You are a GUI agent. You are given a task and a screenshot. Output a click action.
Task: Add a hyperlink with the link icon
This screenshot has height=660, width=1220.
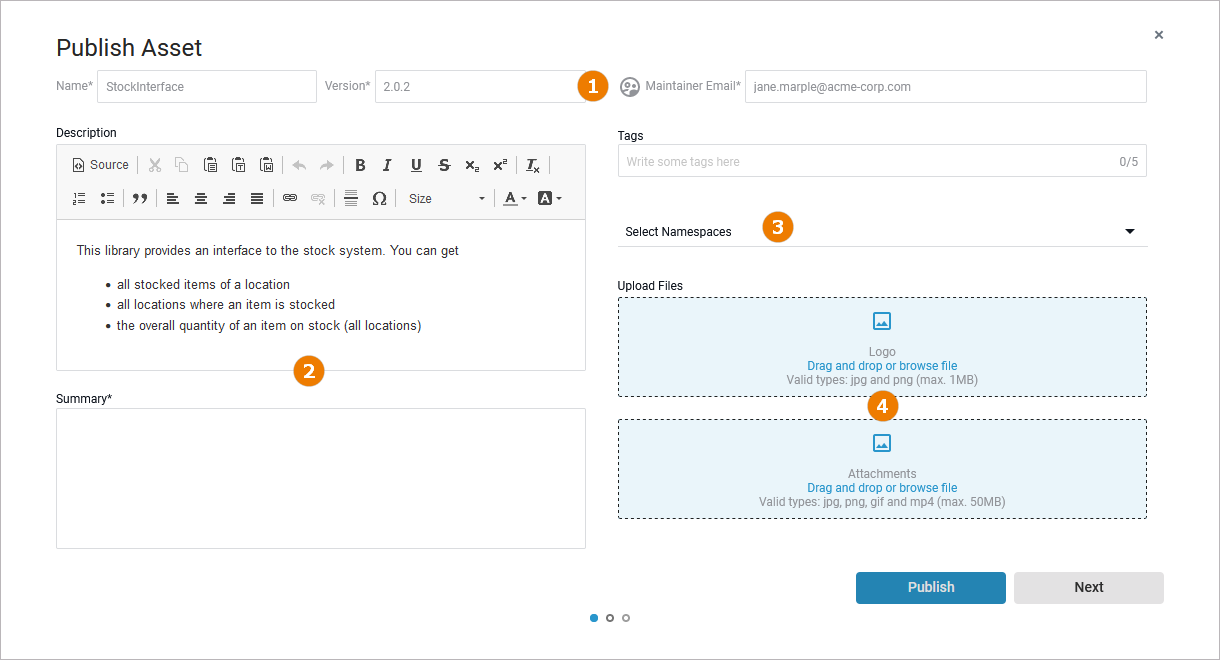click(x=290, y=198)
